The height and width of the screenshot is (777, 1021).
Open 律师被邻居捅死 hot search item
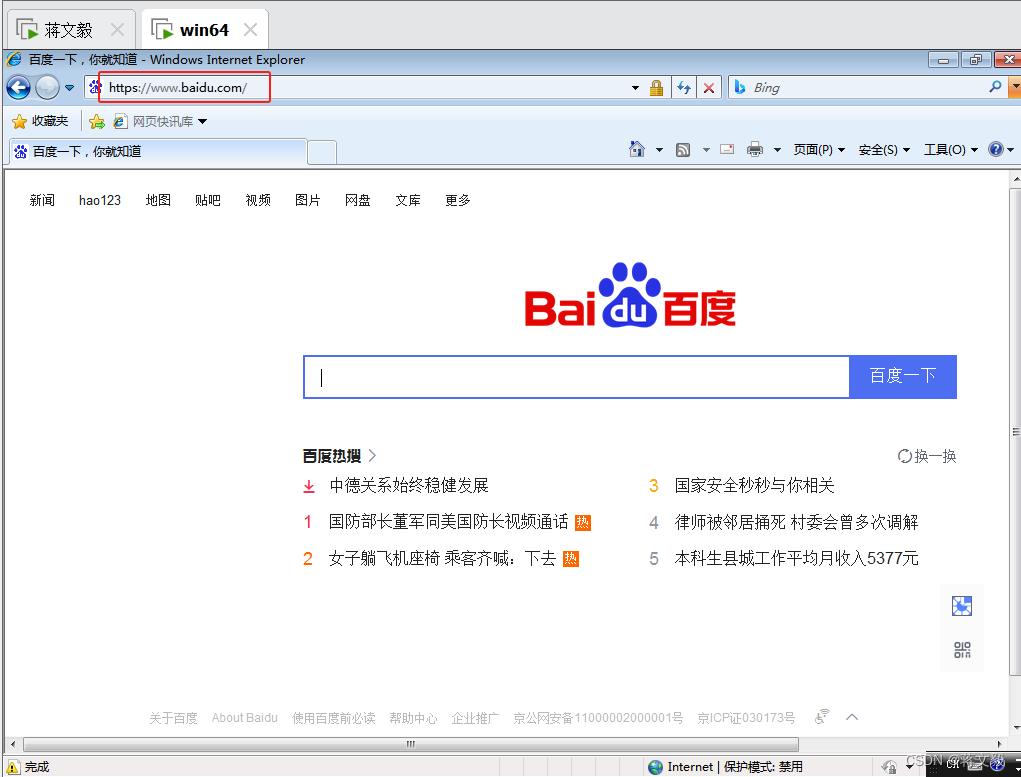point(796,522)
